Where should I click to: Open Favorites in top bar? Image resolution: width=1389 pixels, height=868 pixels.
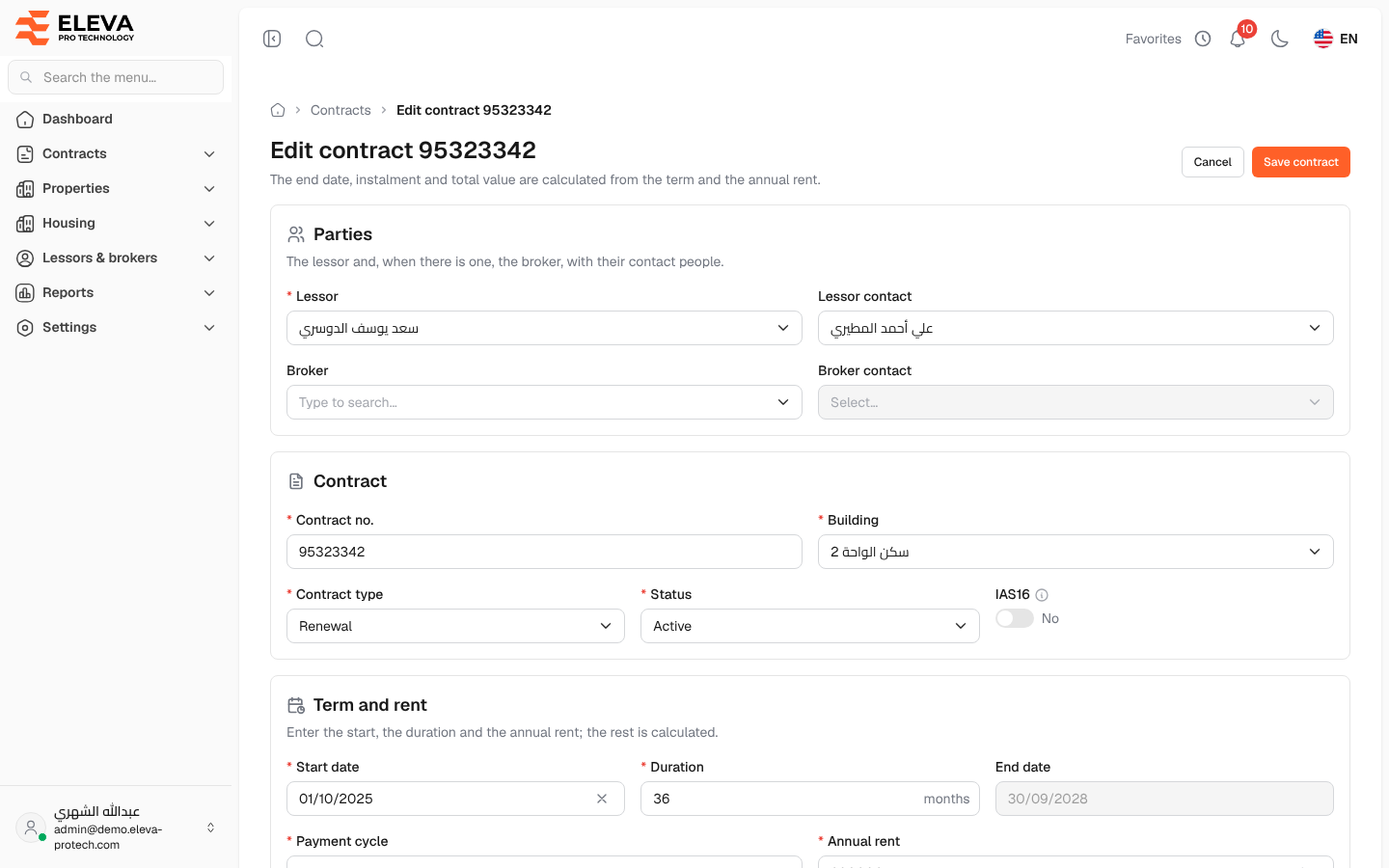(1153, 39)
